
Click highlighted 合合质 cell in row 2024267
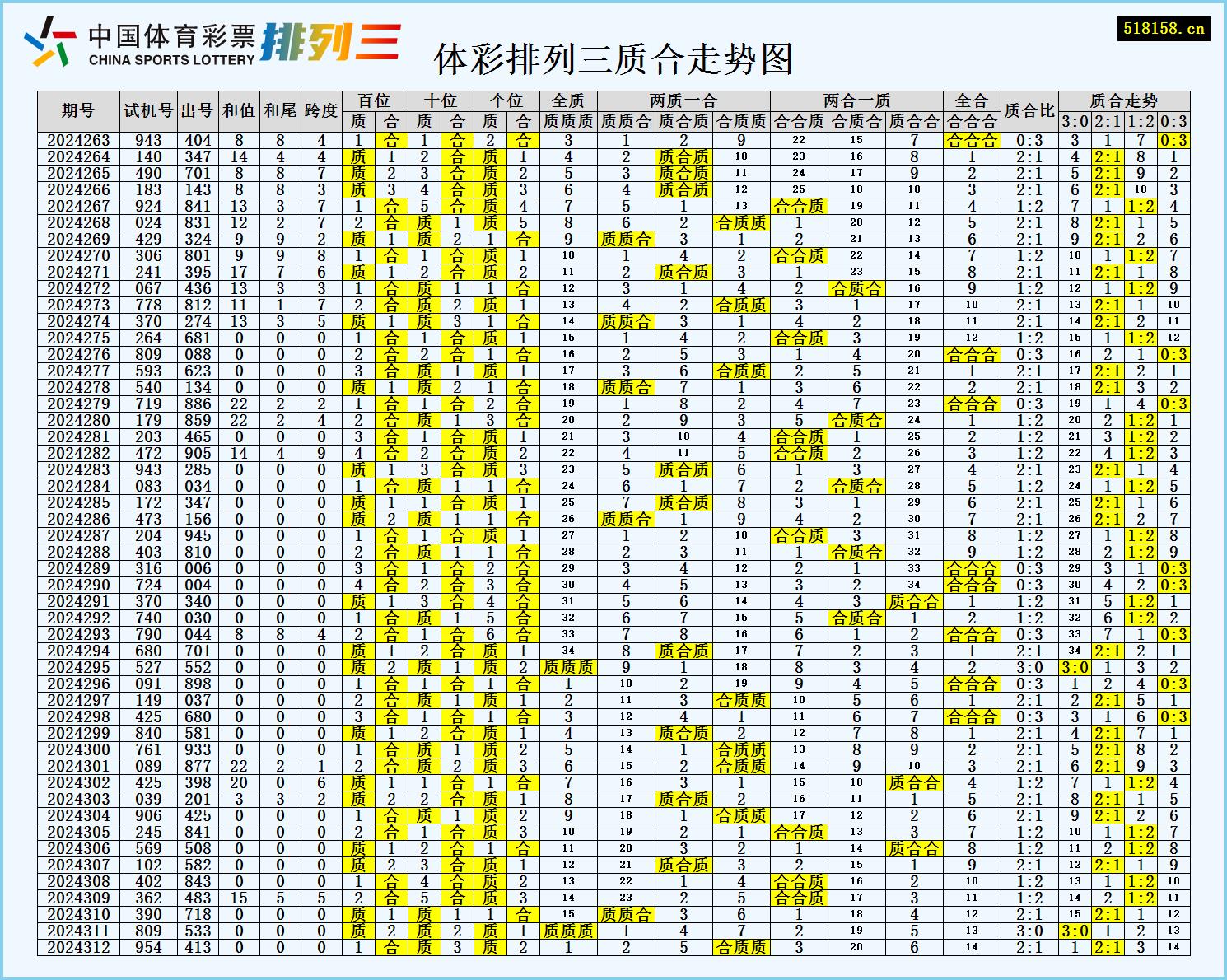pyautogui.click(x=799, y=207)
